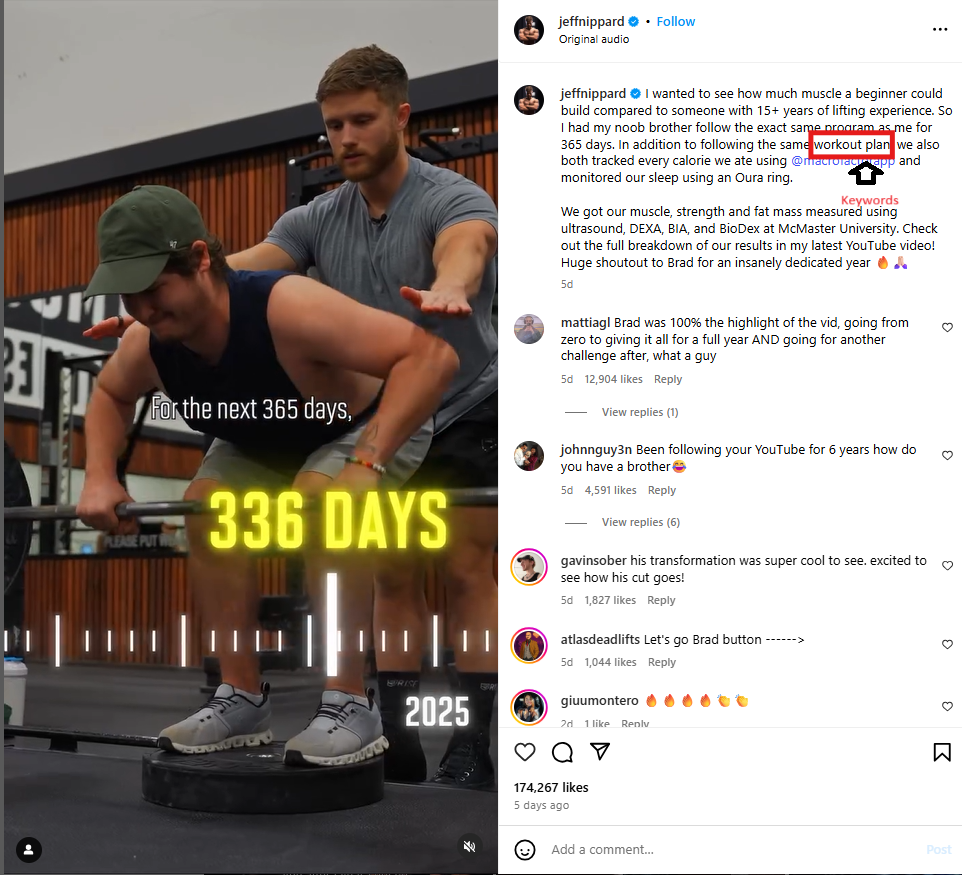This screenshot has height=875, width=962.
Task: Open the three-dot more options menu
Action: [940, 29]
